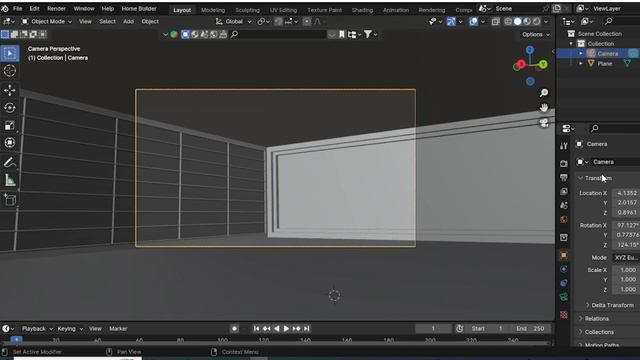Viewport: 640px width, 360px height.
Task: Select the Add Cube tool
Action: tap(10, 200)
